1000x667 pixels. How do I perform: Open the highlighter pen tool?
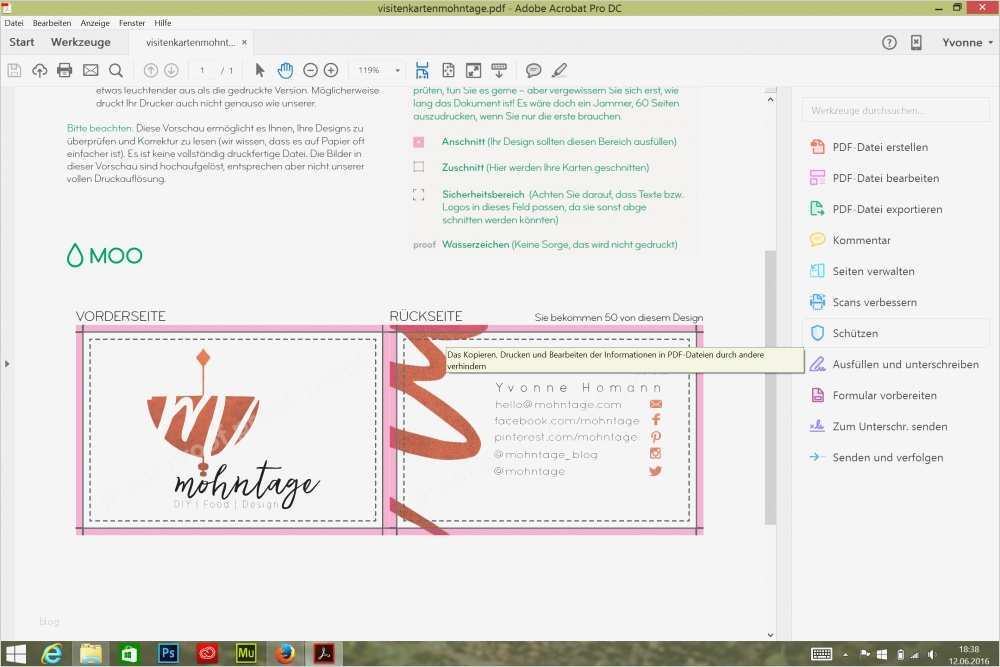click(559, 70)
